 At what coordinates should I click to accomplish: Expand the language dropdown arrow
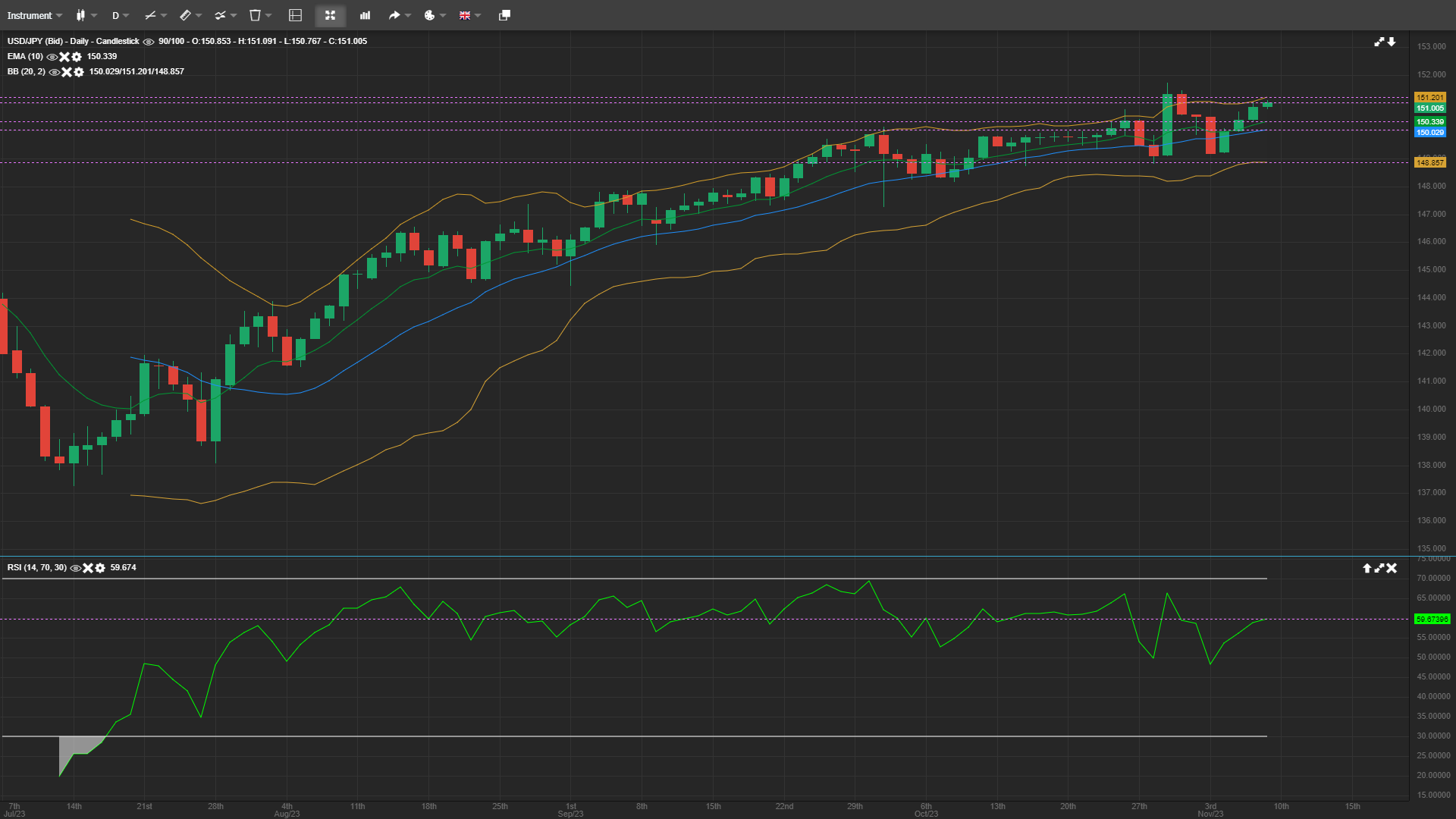click(478, 15)
